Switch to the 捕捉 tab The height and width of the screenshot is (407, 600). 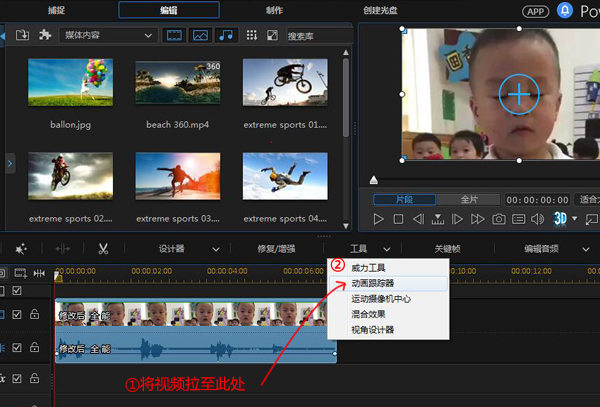click(56, 10)
